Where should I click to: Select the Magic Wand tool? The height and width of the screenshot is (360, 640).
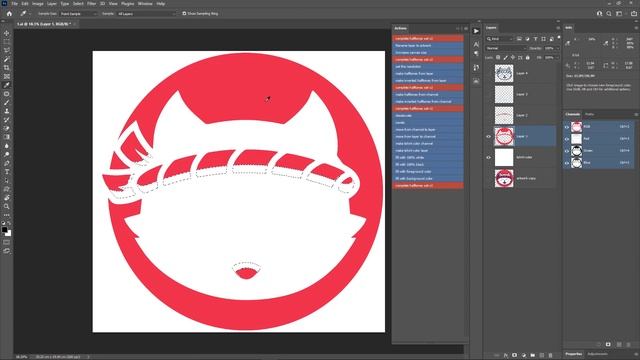click(7, 60)
